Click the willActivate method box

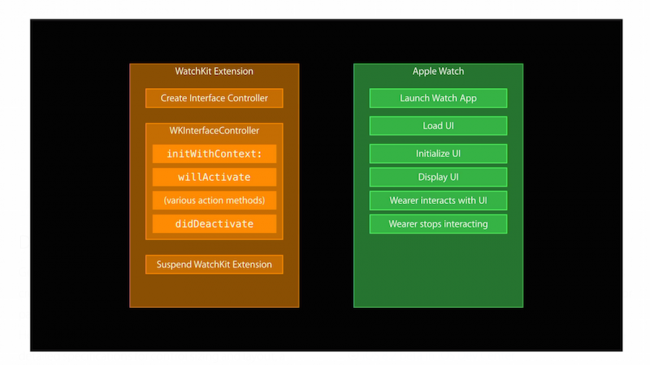pyautogui.click(x=214, y=177)
